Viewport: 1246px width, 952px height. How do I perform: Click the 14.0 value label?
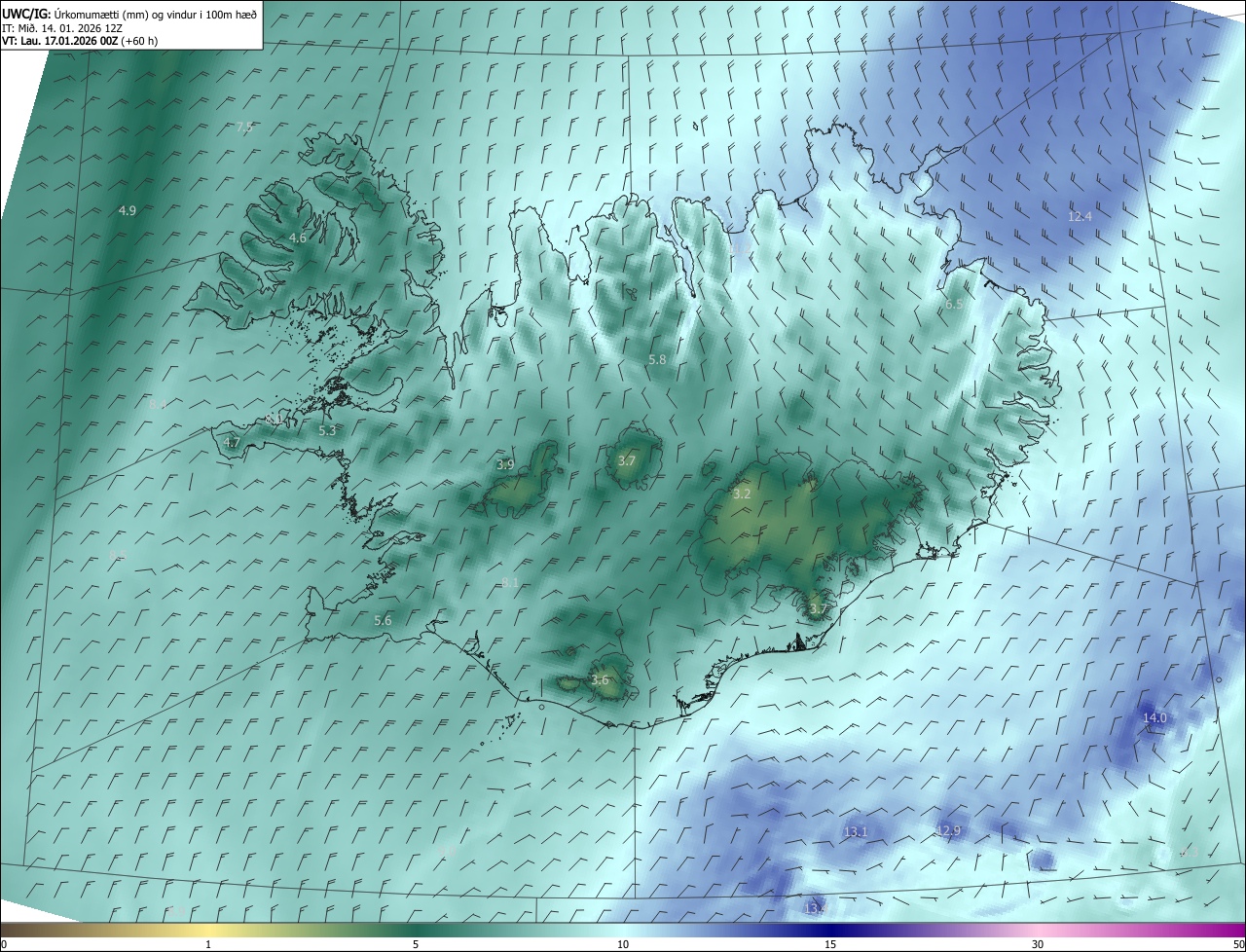[x=1154, y=717]
